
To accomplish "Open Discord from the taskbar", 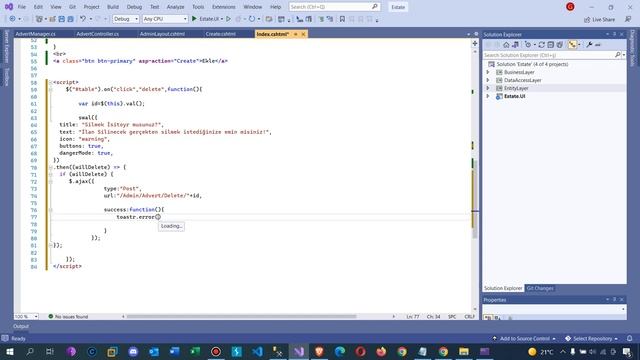I will point(133,351).
